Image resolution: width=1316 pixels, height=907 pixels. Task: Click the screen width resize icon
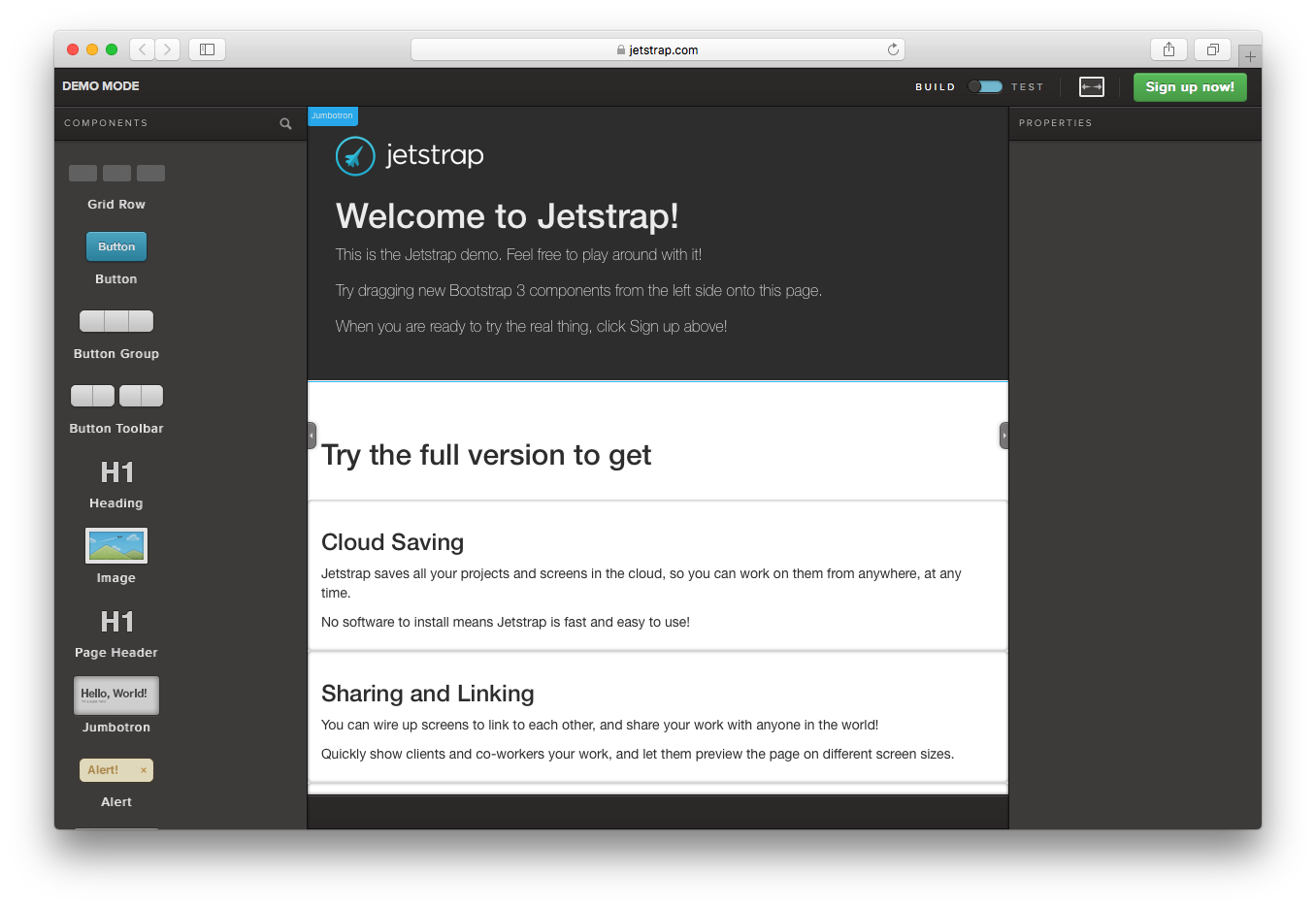tap(1092, 86)
